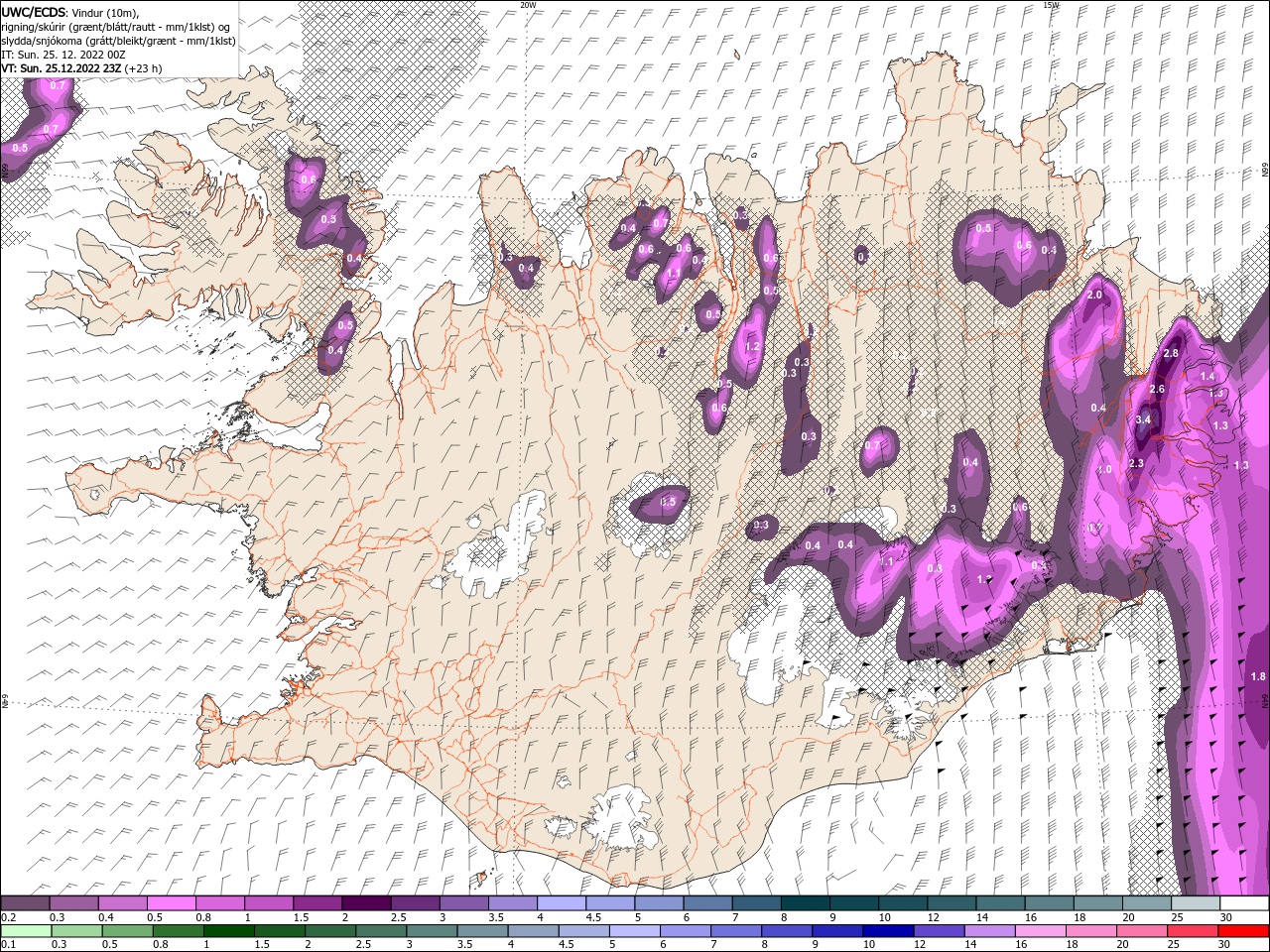
Task: Click the '2.5' label in the lower legend
Action: click(x=363, y=944)
